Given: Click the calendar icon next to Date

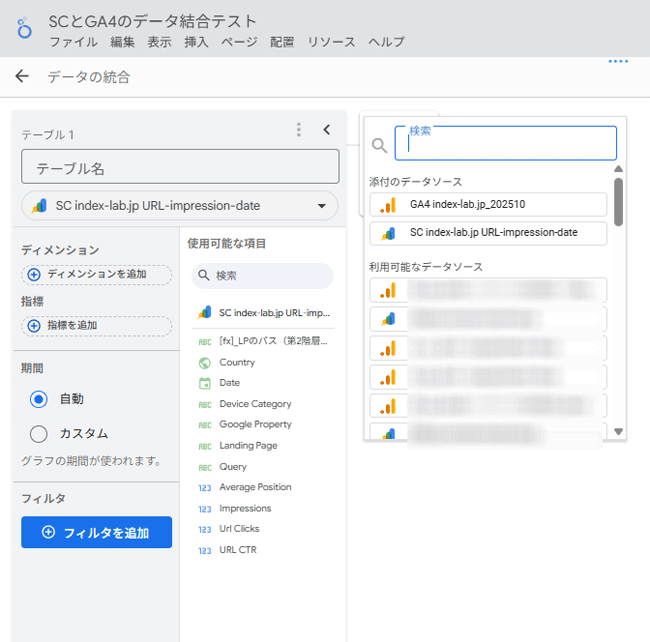Looking at the screenshot, I should coord(205,383).
